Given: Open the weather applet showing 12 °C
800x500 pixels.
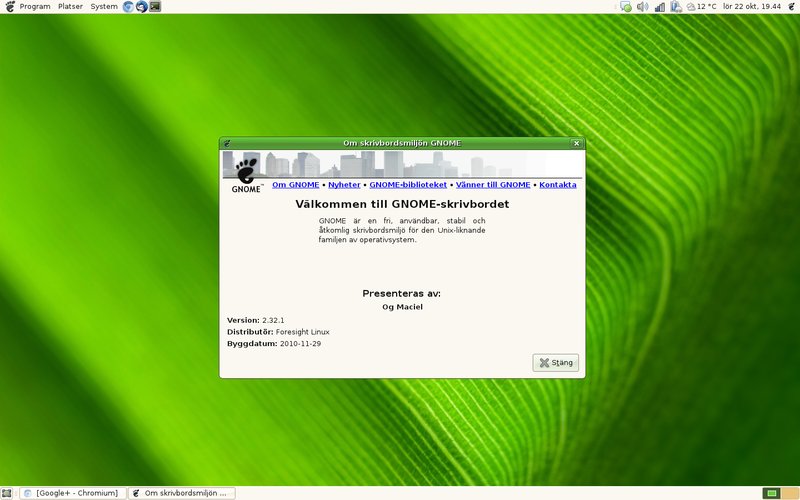Looking at the screenshot, I should coord(702,7).
